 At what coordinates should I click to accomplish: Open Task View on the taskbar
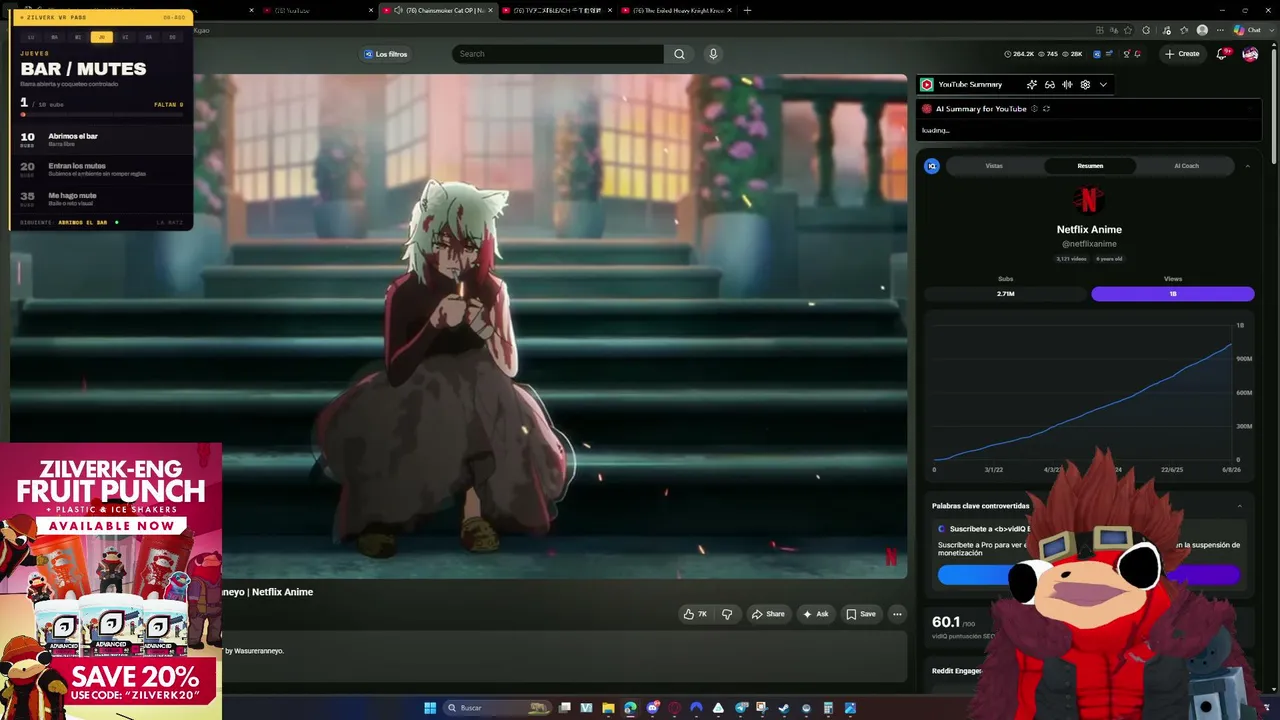(x=565, y=708)
